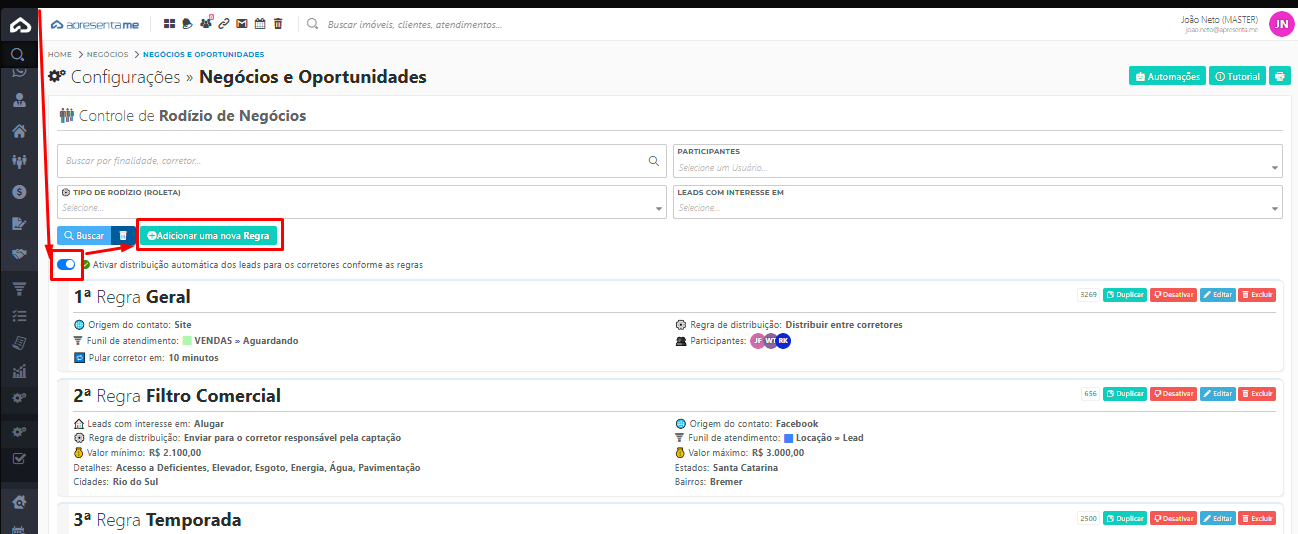1298x534 pixels.
Task: Expand the Tipo de Rodízio (Roleta) dropdown
Action: (x=362, y=207)
